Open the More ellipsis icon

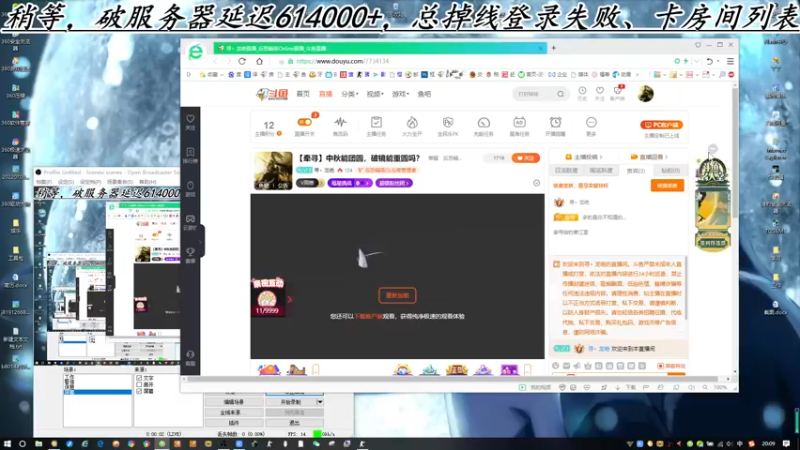[x=591, y=122]
